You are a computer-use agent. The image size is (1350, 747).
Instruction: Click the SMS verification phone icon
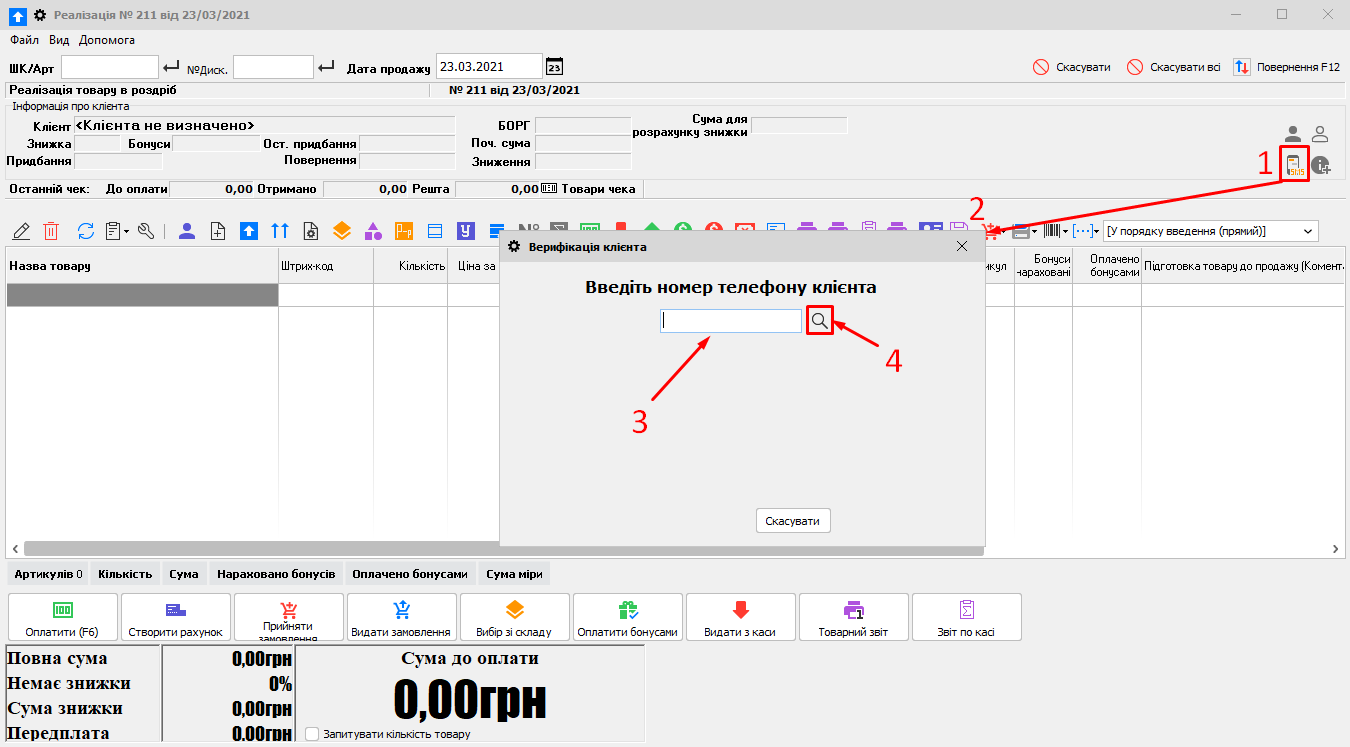tap(1296, 165)
